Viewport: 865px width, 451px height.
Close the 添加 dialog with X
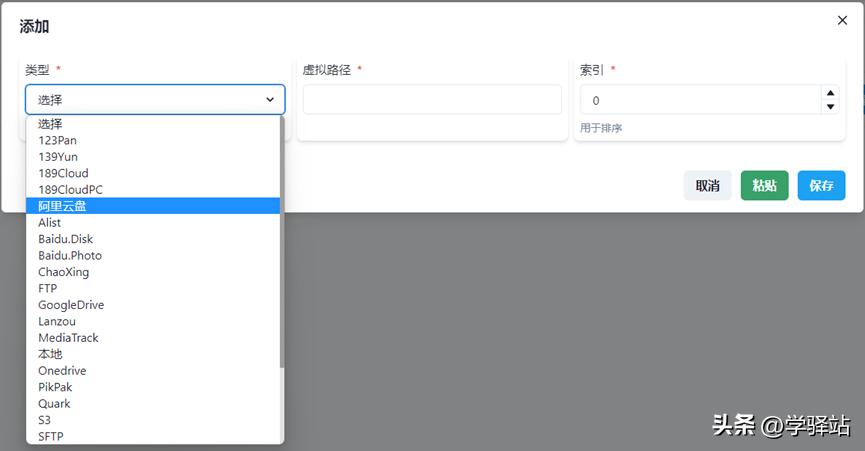point(842,20)
